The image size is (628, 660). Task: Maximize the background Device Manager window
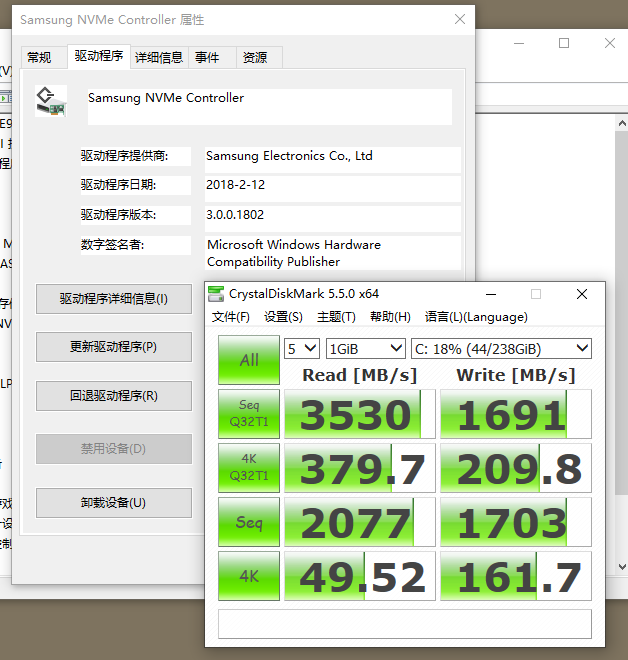tap(564, 43)
